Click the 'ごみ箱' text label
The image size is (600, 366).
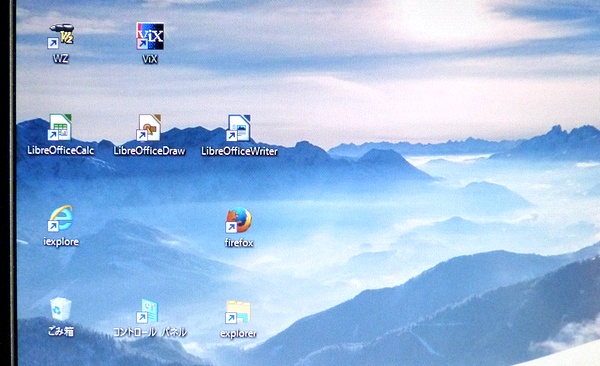coord(61,331)
